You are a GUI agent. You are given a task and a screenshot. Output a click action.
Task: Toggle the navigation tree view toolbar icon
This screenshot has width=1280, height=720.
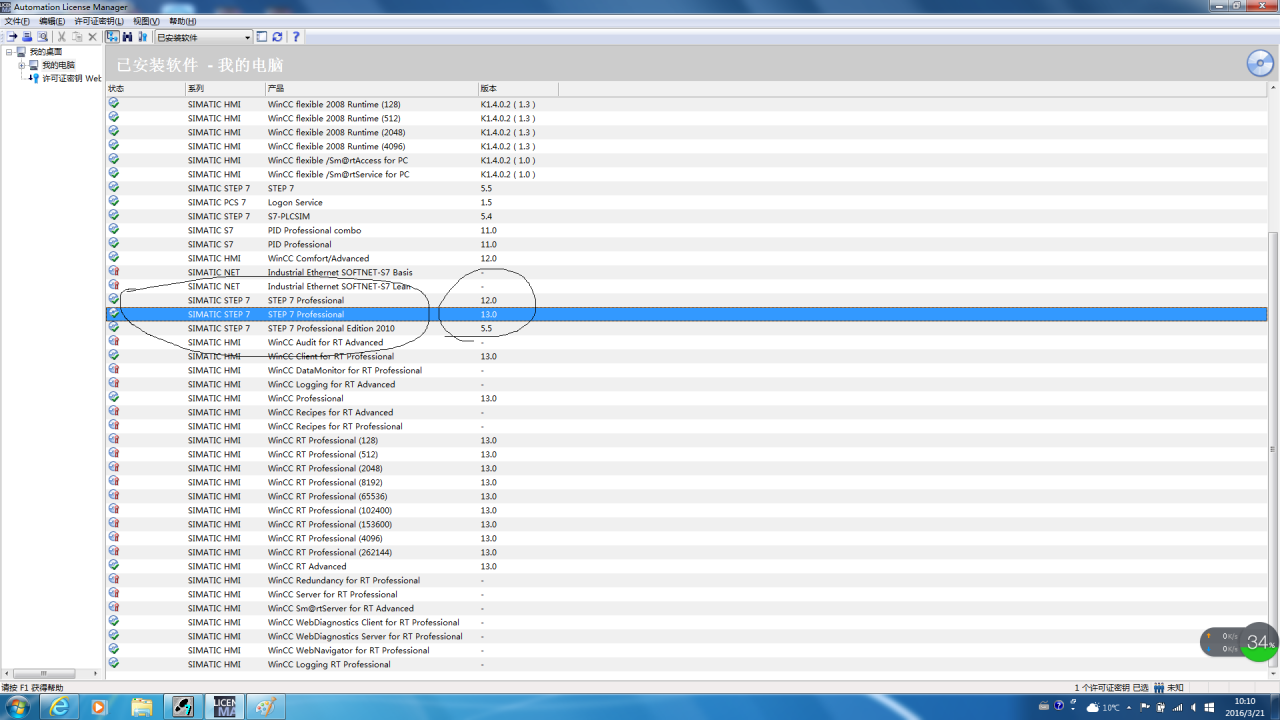click(x=113, y=37)
